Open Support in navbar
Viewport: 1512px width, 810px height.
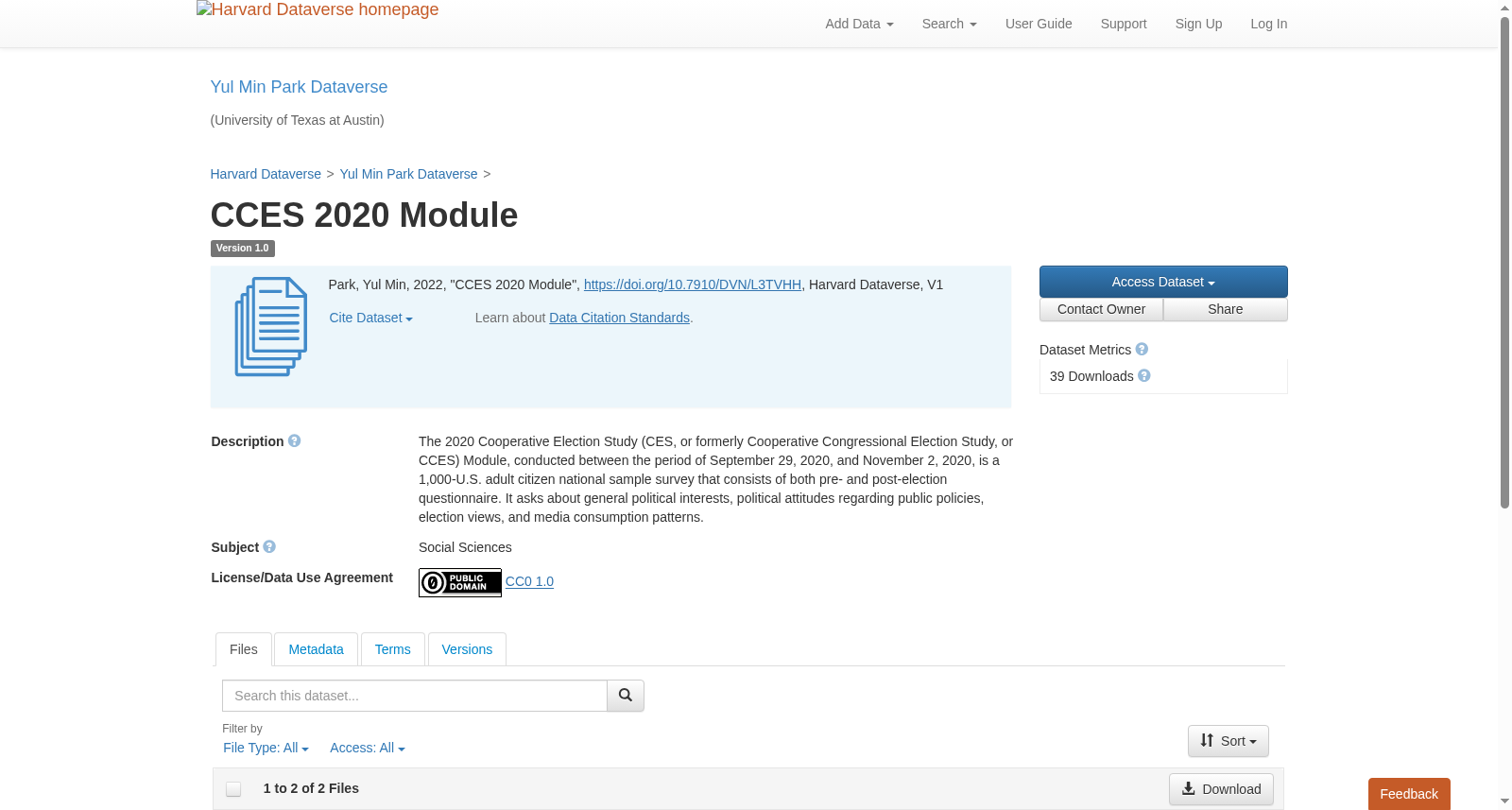pyautogui.click(x=1124, y=24)
